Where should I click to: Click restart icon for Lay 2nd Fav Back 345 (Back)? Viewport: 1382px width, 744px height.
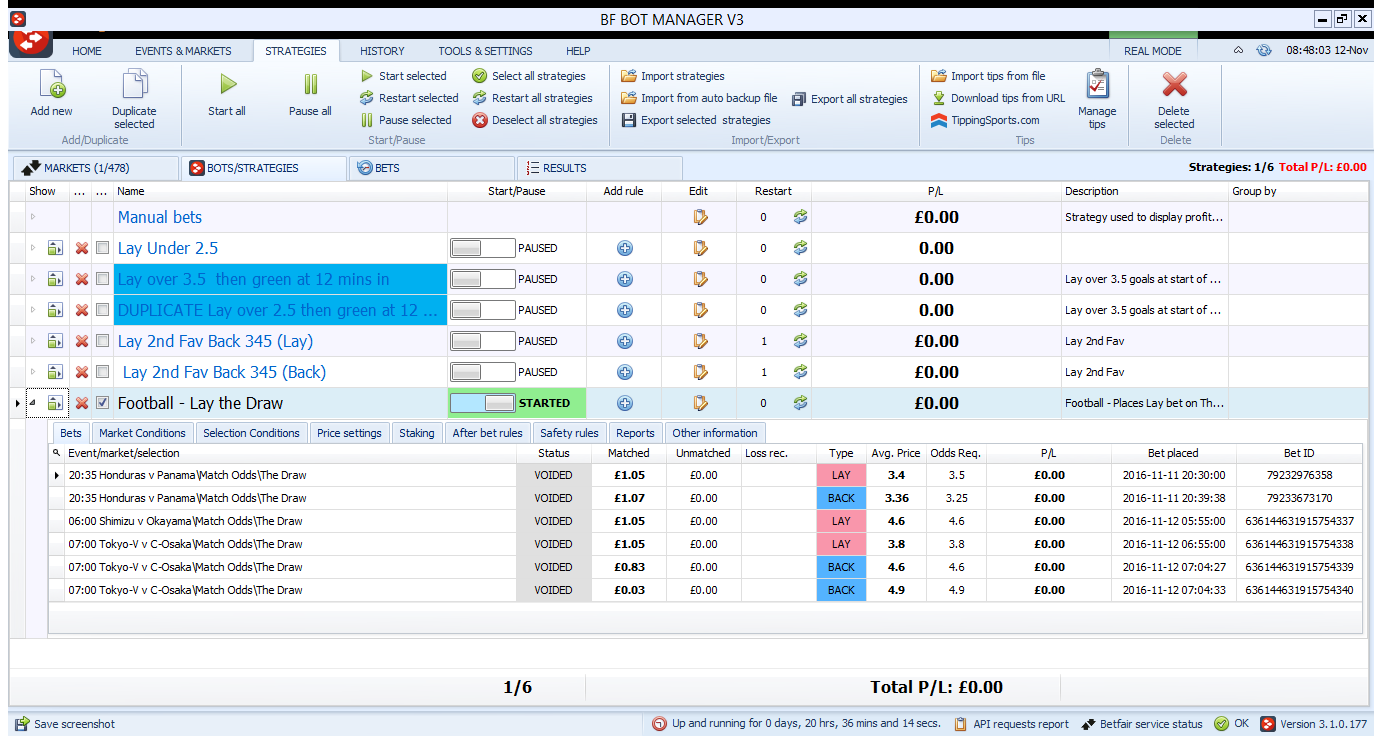coord(800,372)
